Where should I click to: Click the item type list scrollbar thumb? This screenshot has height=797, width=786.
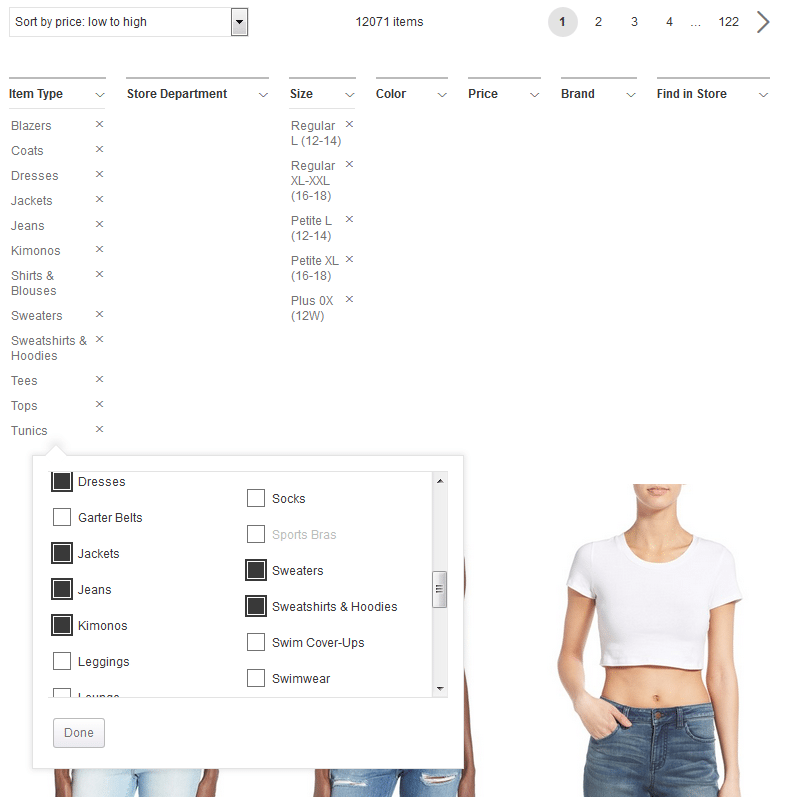[439, 589]
